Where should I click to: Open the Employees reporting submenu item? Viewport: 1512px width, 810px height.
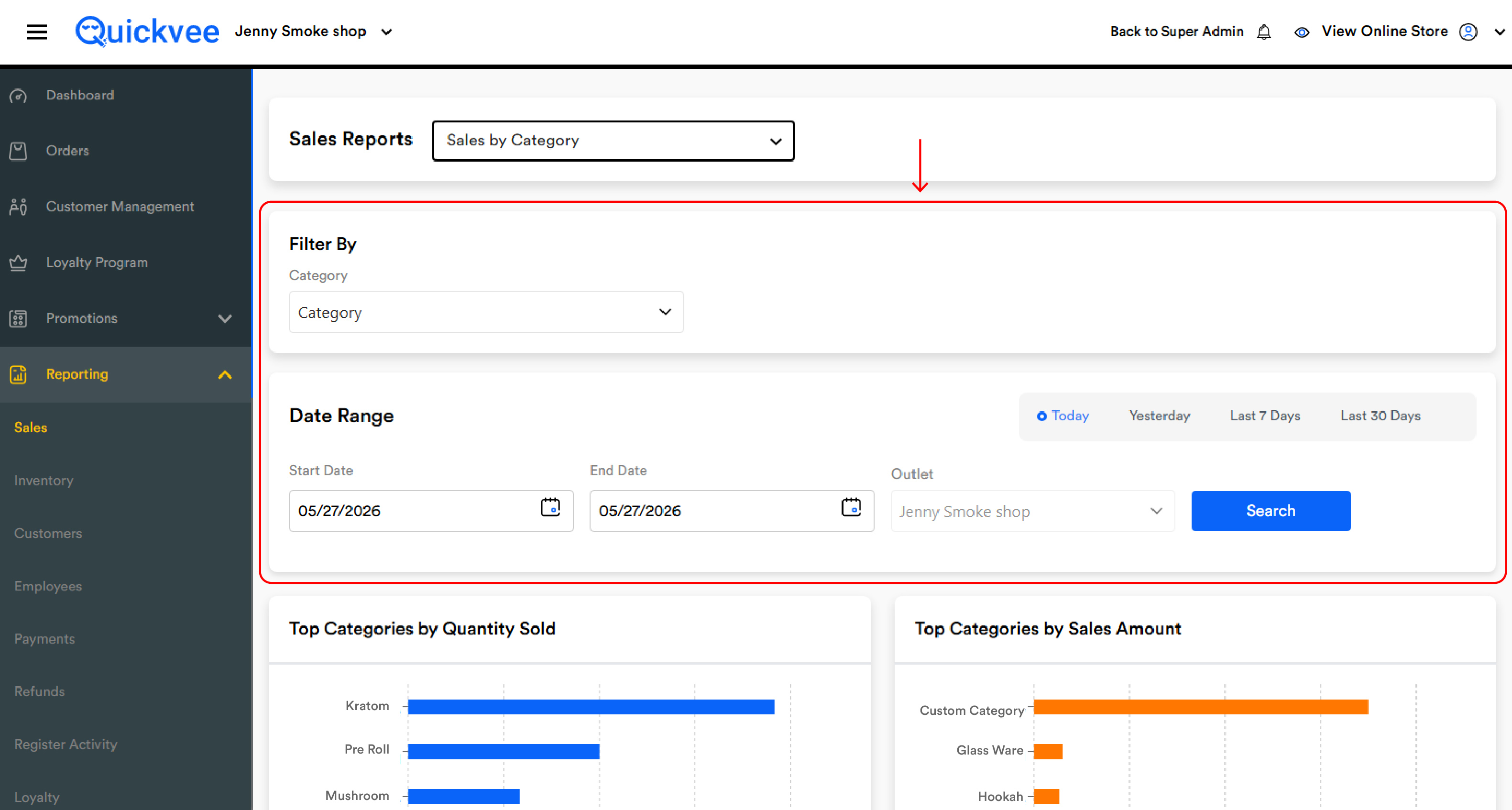click(x=47, y=586)
